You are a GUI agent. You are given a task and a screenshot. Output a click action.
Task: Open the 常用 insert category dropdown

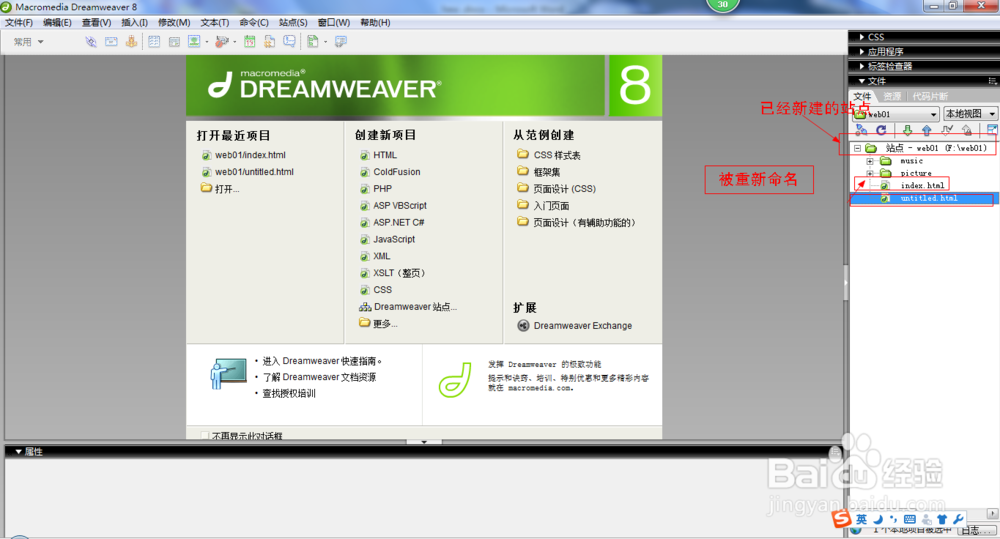click(29, 41)
